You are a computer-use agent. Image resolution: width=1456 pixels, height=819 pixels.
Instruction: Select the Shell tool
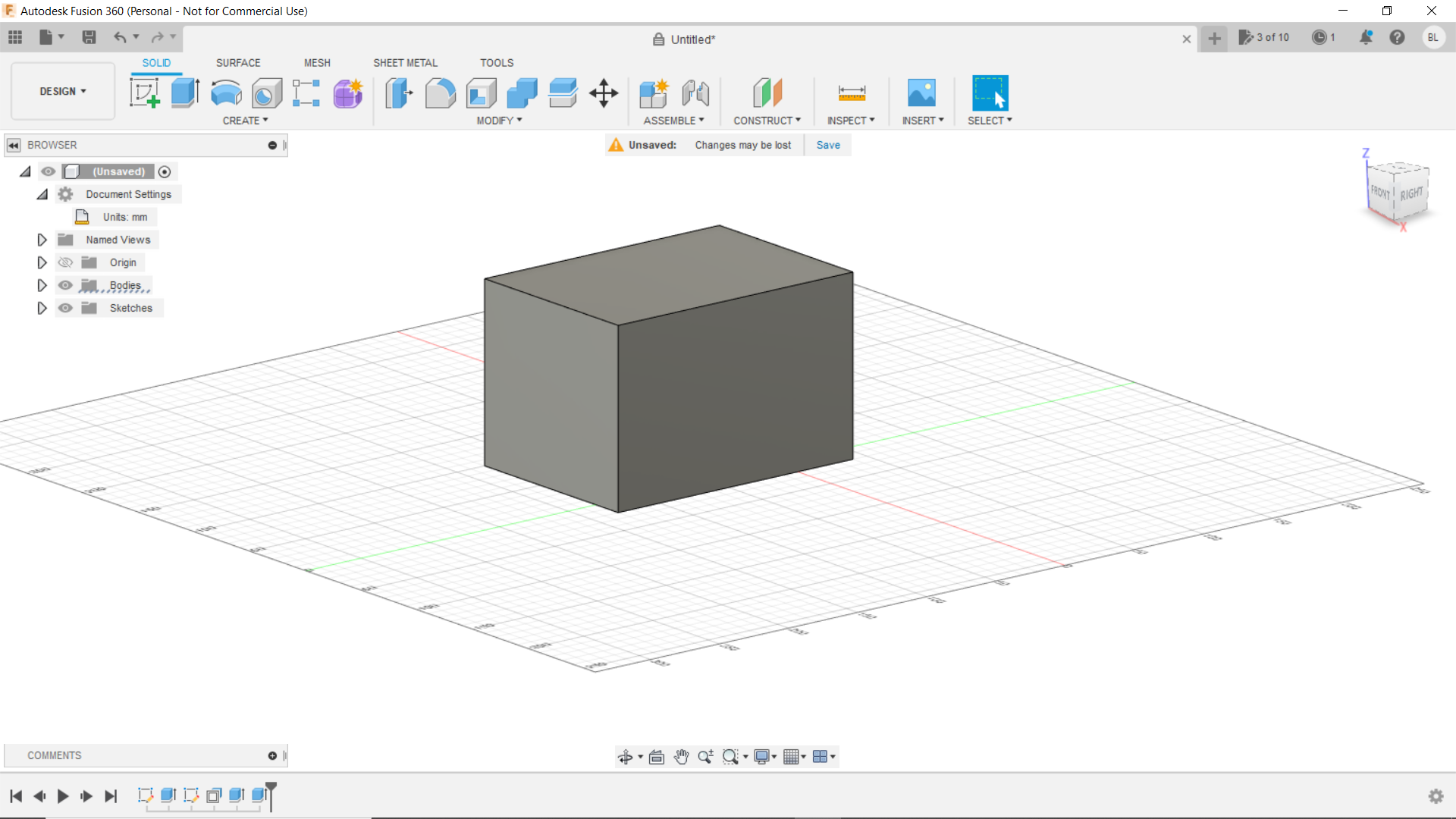coord(482,93)
